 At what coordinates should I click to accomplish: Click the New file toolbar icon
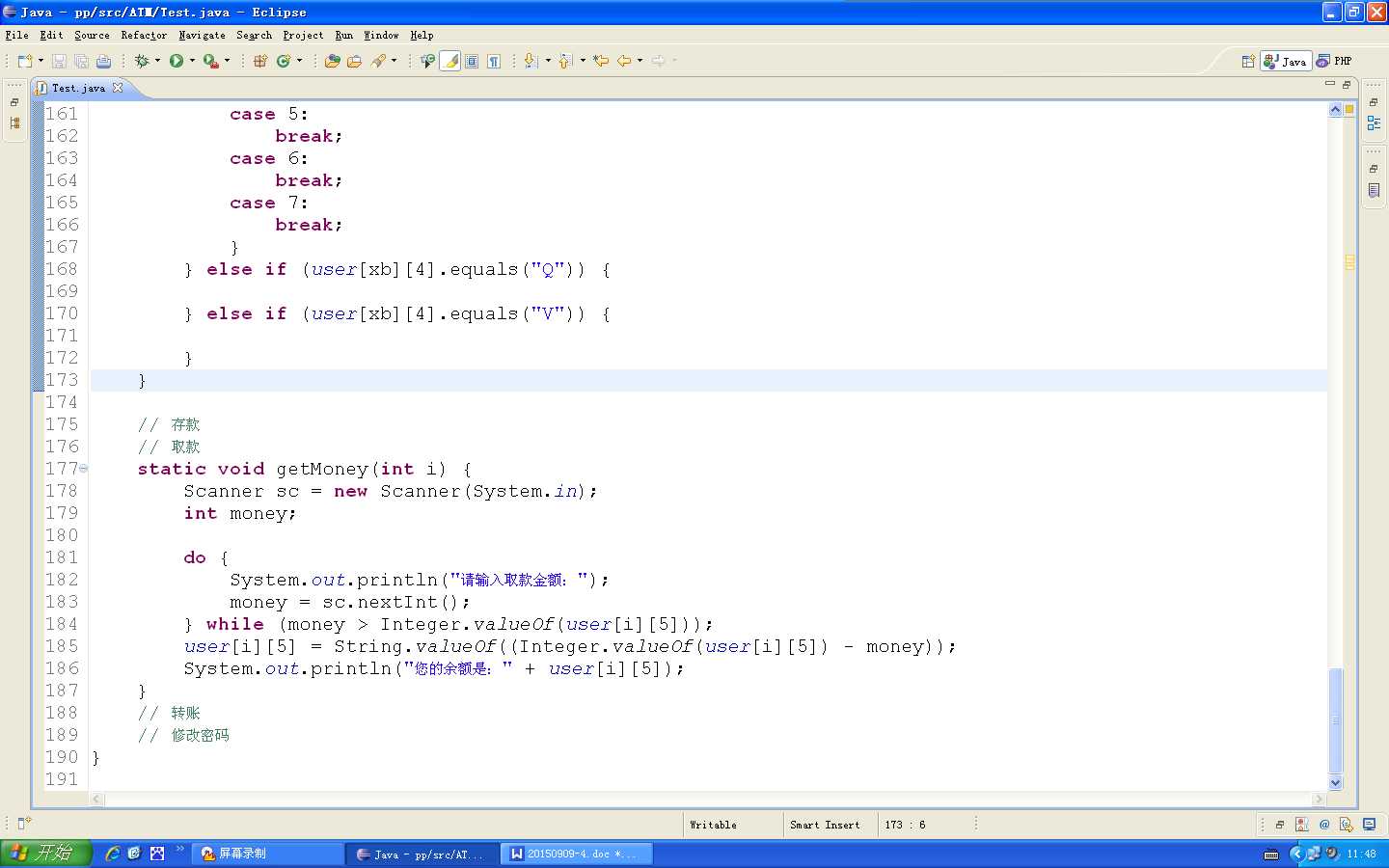[x=26, y=61]
